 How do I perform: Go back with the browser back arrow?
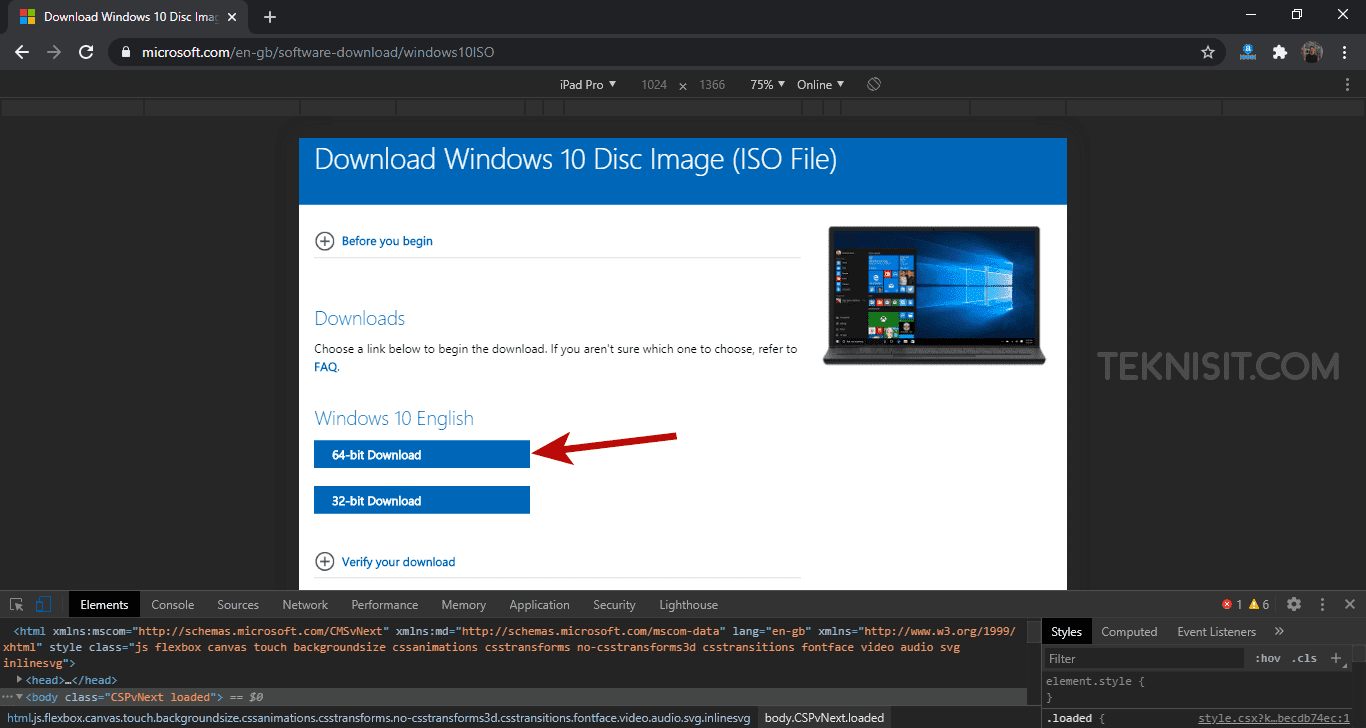[x=22, y=52]
